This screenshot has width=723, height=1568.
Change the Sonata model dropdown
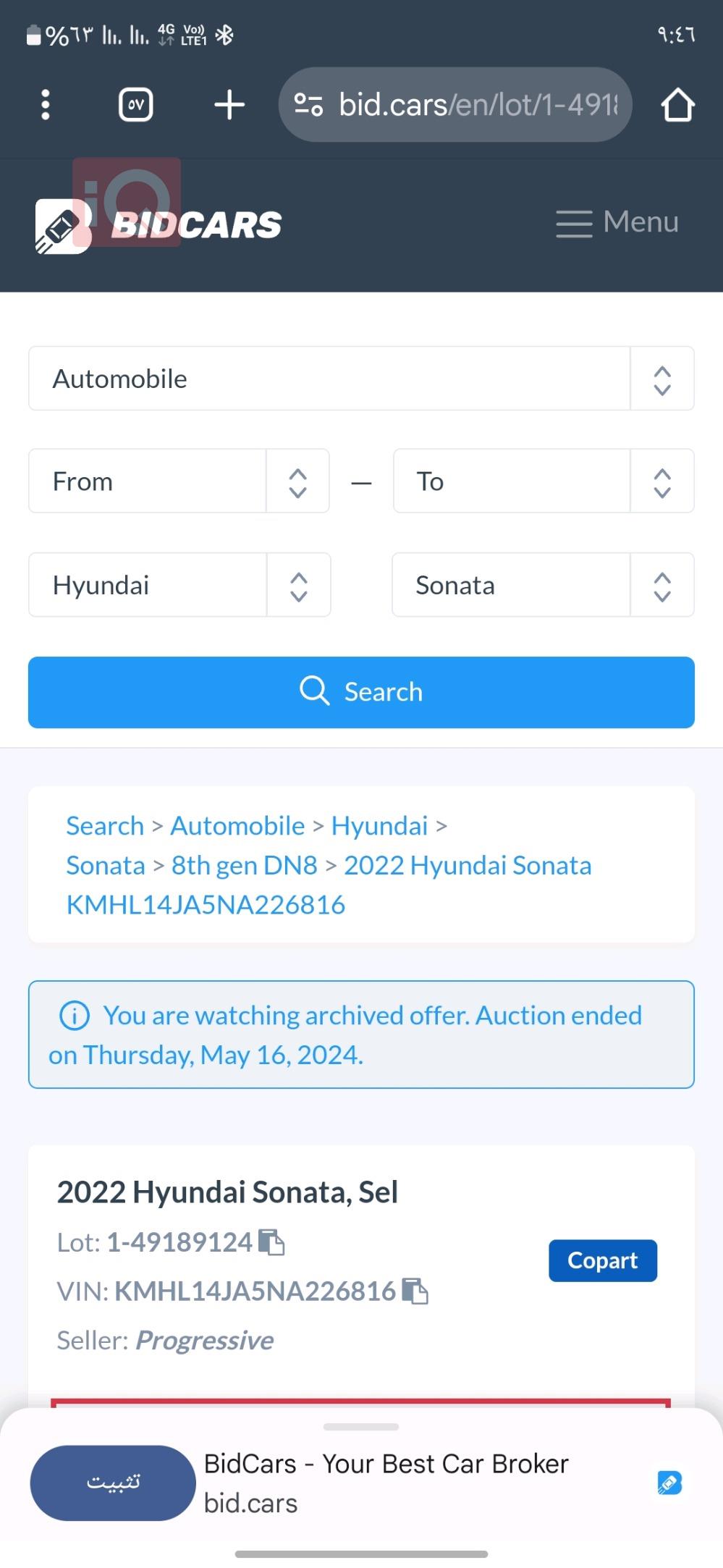point(543,585)
